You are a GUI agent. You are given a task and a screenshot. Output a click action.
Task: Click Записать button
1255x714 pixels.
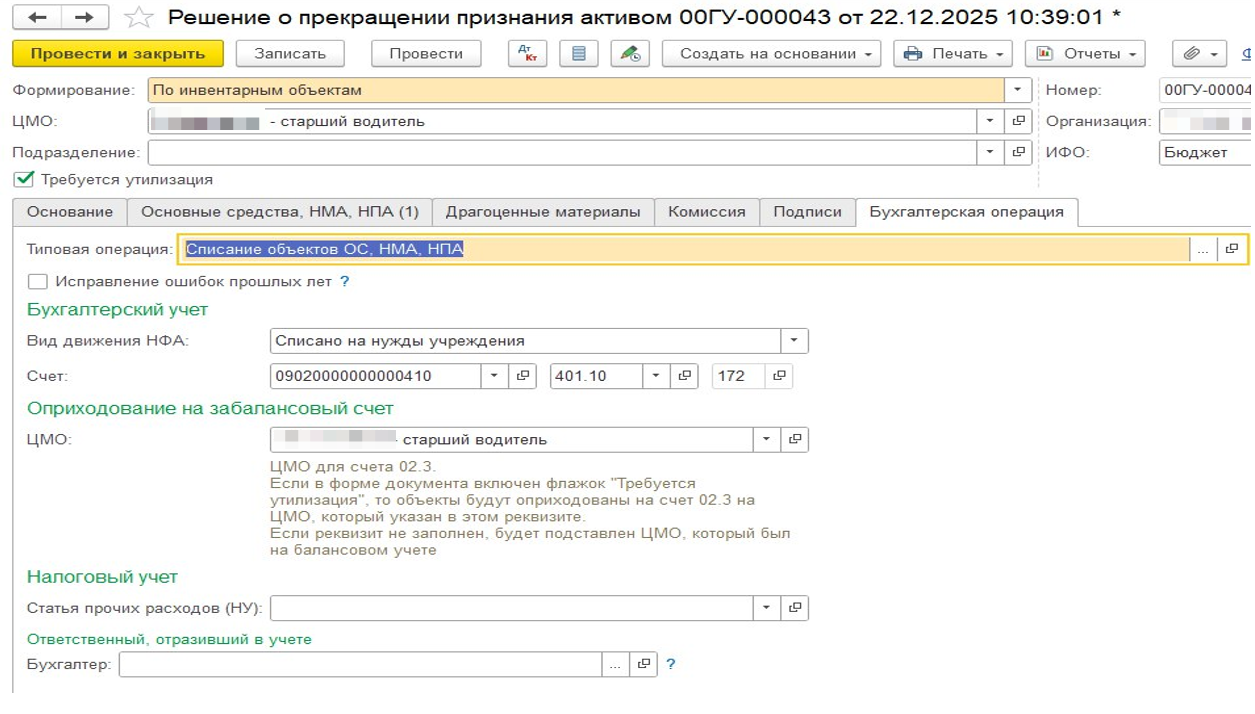(290, 54)
